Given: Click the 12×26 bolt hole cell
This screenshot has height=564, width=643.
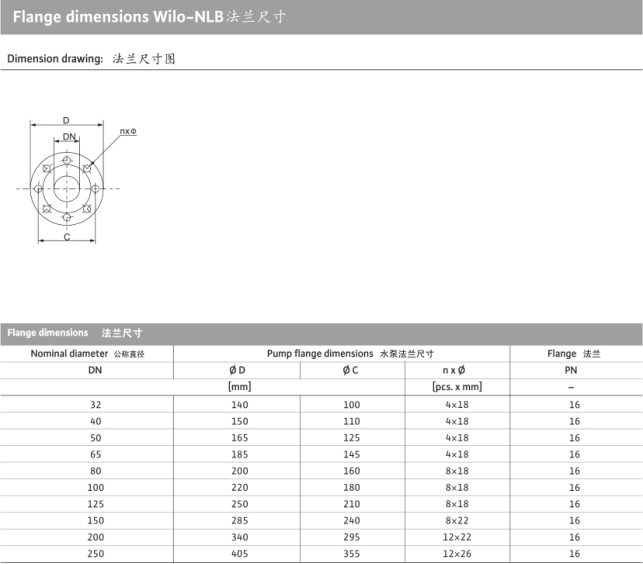Looking at the screenshot, I should coord(457,553).
